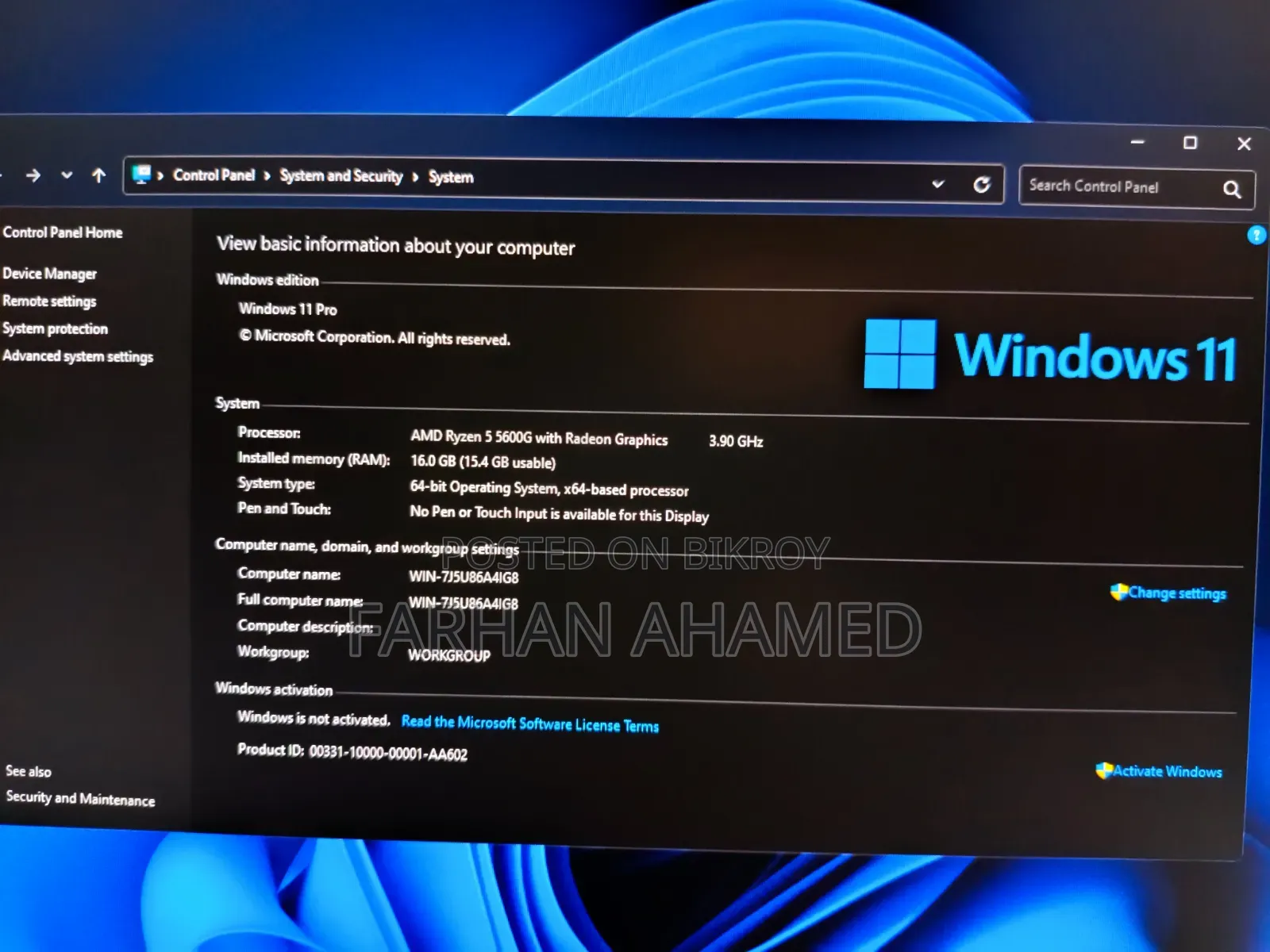The width and height of the screenshot is (1270, 952).
Task: Open the Control Panel breadcrumb
Action: click(214, 175)
